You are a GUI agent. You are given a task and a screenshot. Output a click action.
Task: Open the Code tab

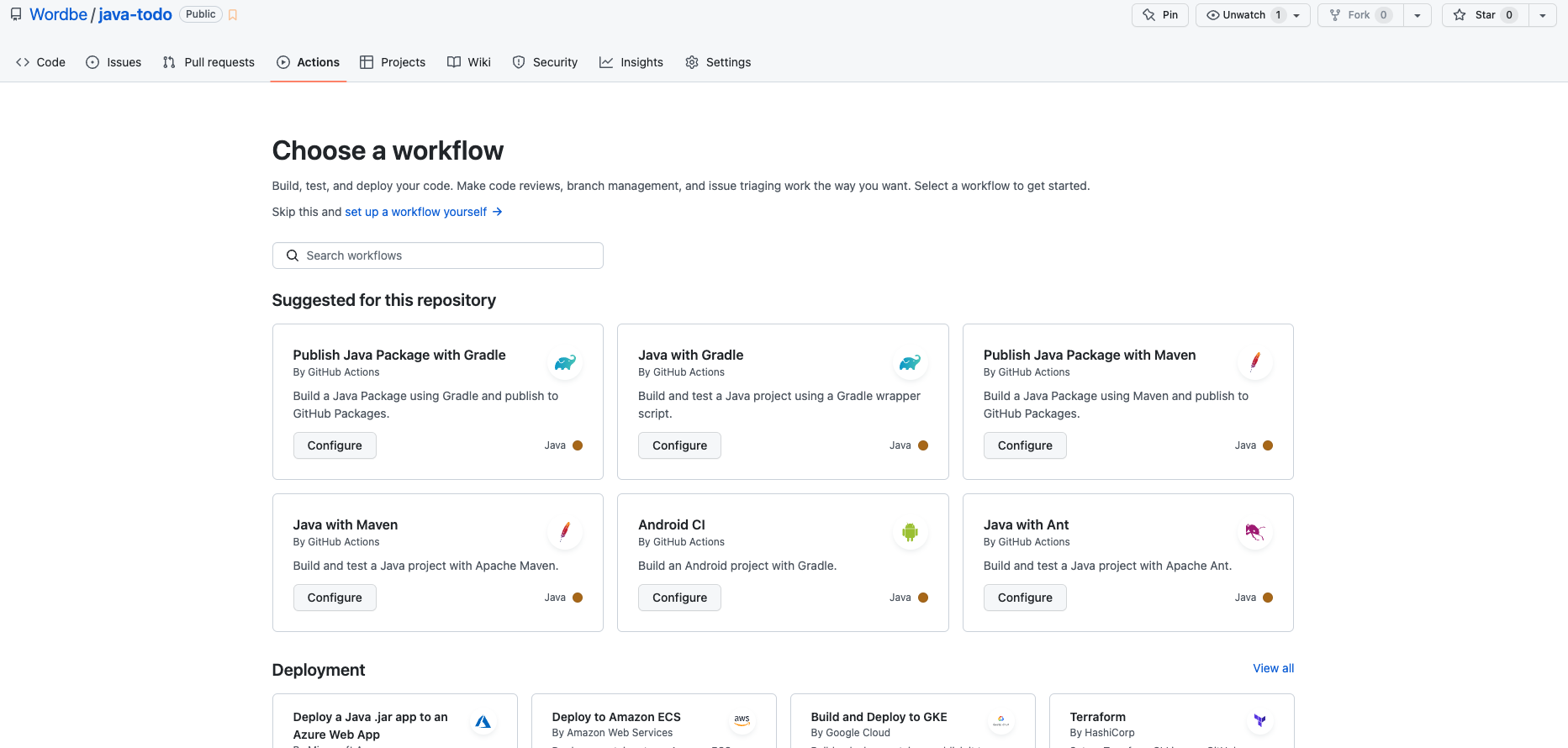40,62
